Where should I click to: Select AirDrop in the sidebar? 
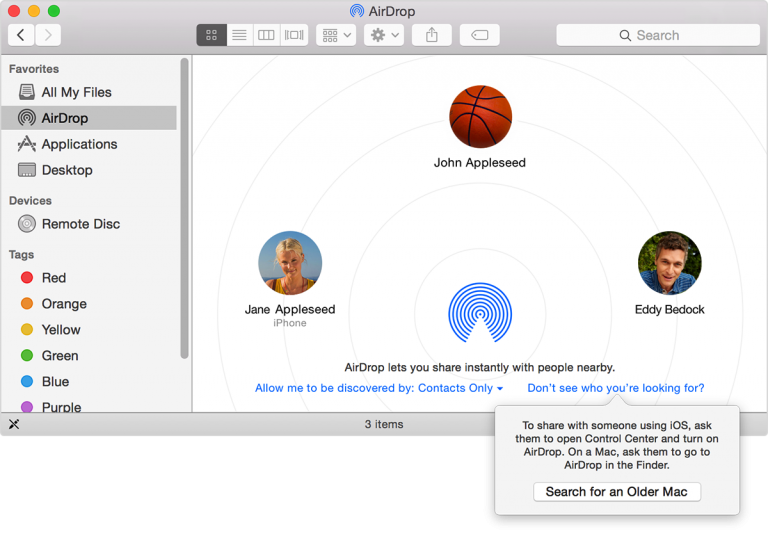(89, 118)
